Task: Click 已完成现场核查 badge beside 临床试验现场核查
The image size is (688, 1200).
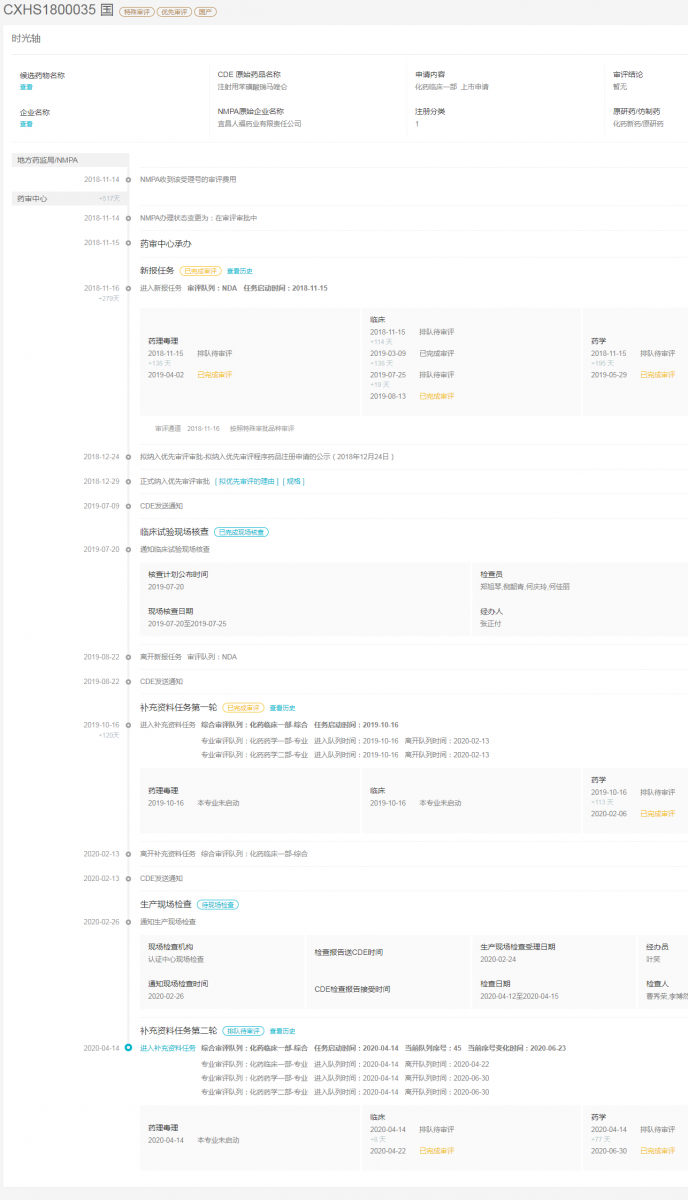Action: click(241, 532)
